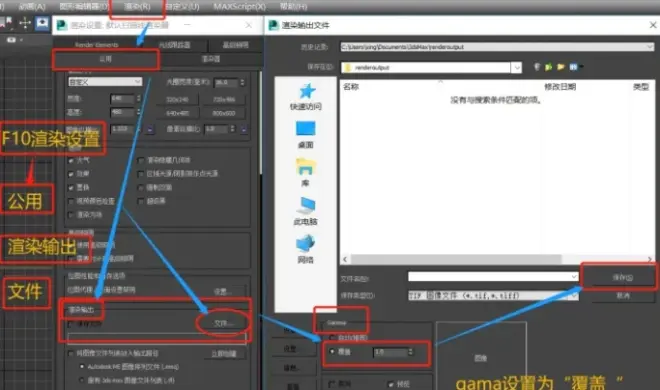Adjust gamma override value spinner
Screen dimensions: 660x390
point(410,352)
